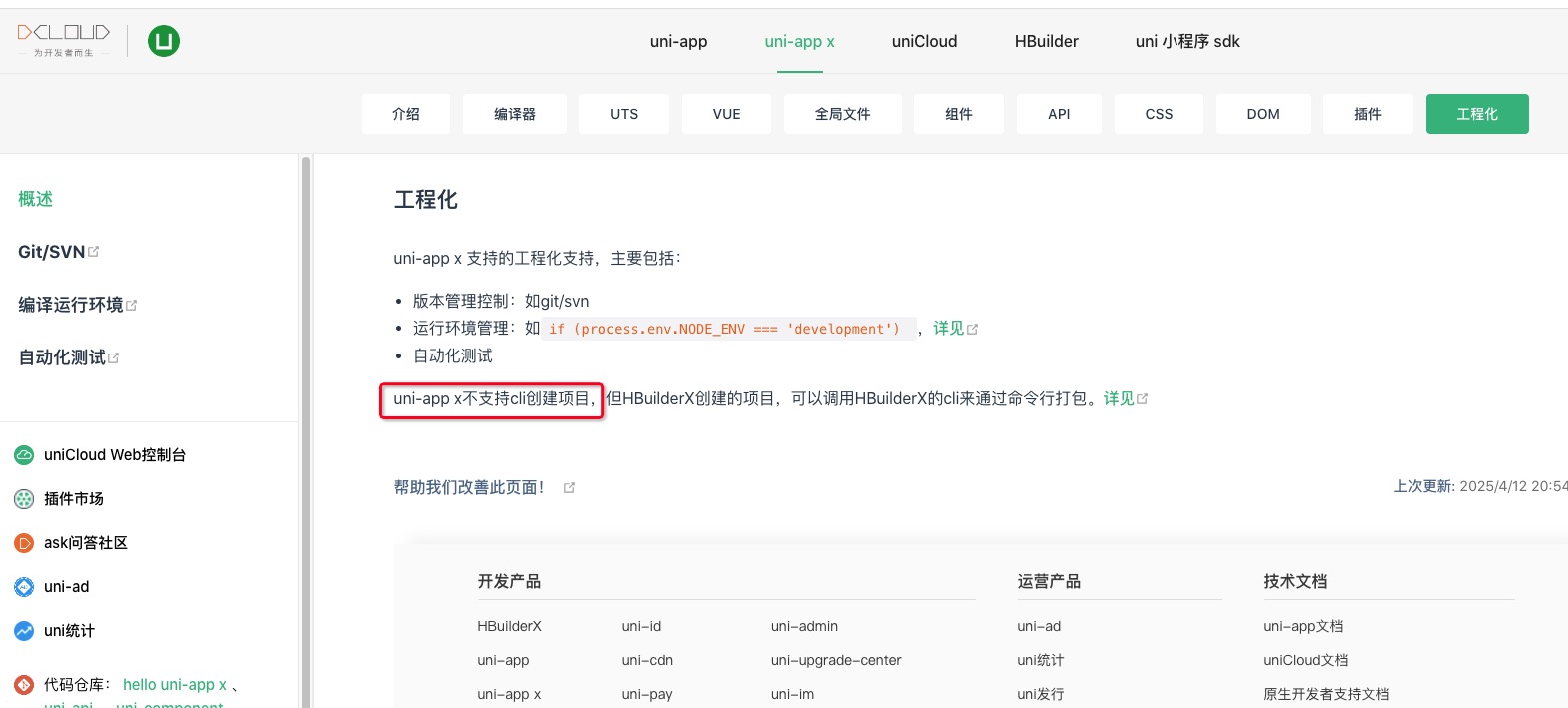Viewport: 1568px width, 708px height.
Task: Click the ask问答社区 orange icon
Action: click(24, 543)
